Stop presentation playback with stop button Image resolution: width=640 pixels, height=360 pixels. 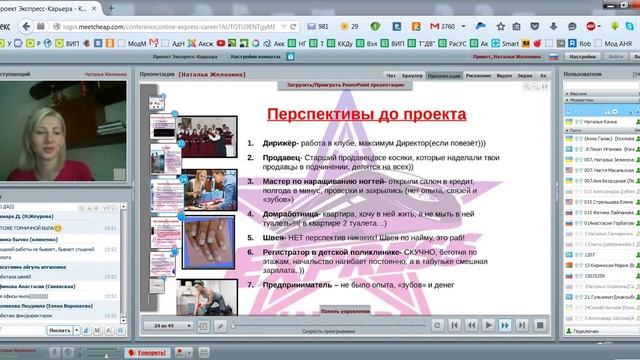[x=540, y=325]
